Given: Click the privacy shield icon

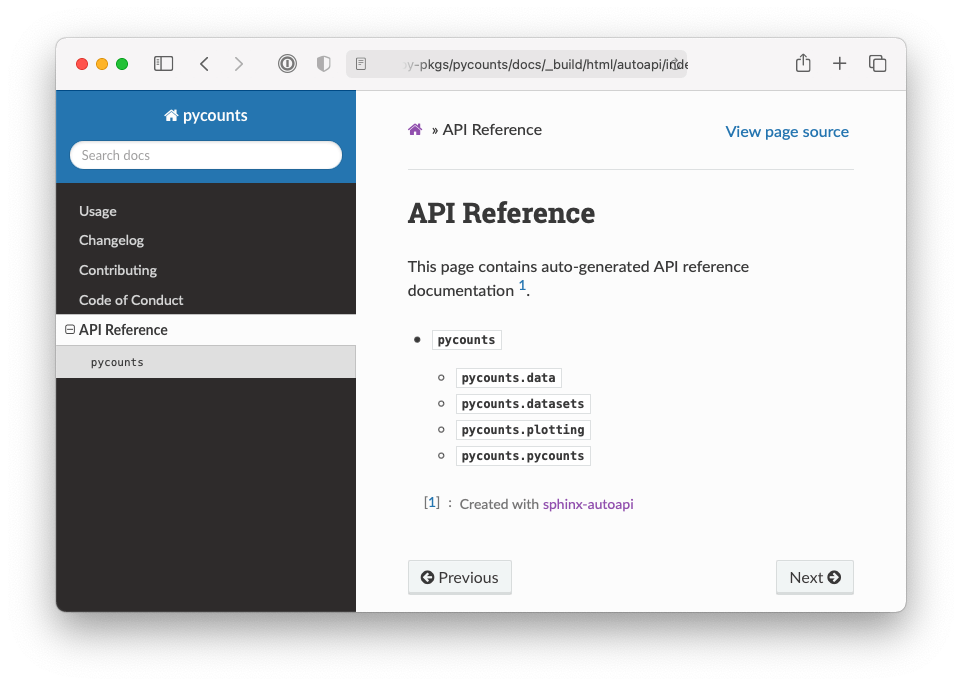Looking at the screenshot, I should [x=323, y=64].
